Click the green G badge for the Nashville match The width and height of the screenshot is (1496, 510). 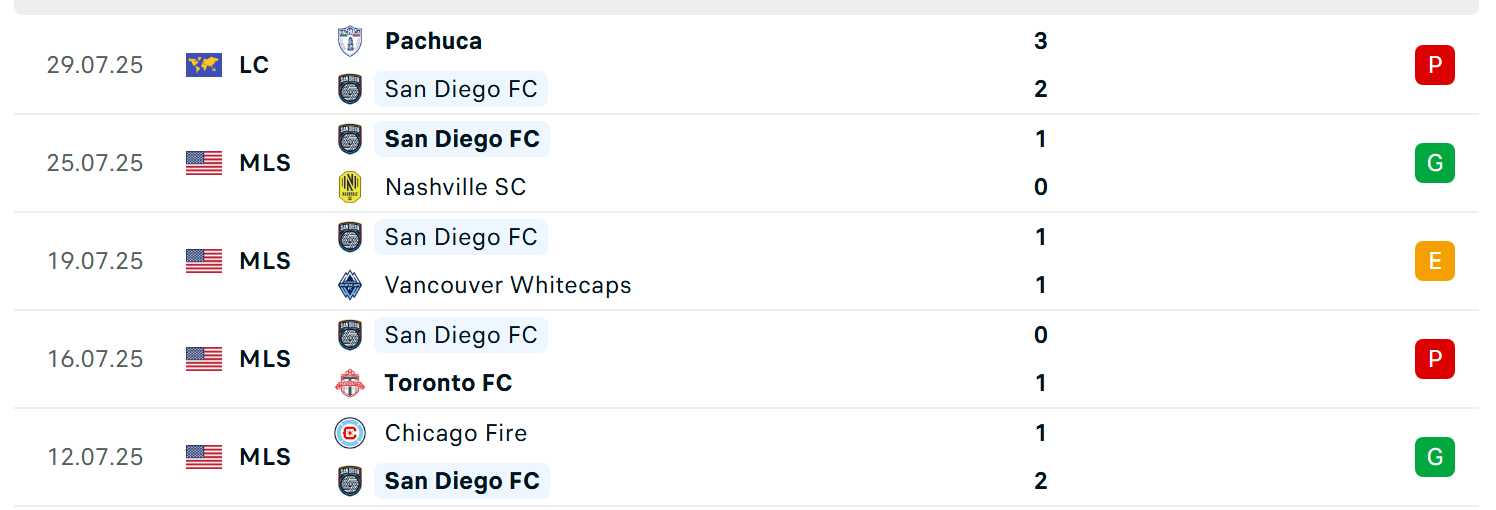(x=1434, y=163)
